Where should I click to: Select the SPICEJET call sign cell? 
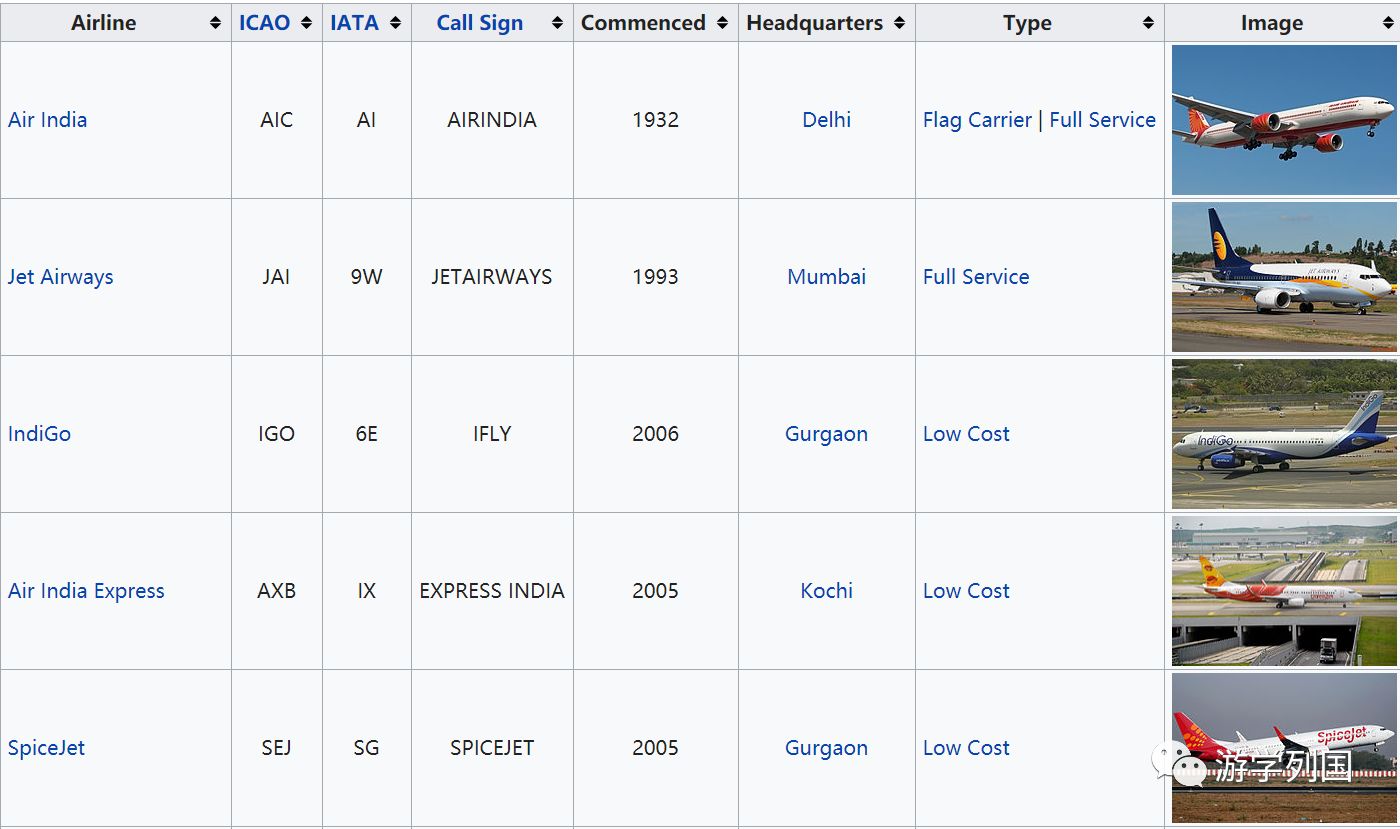coord(492,748)
